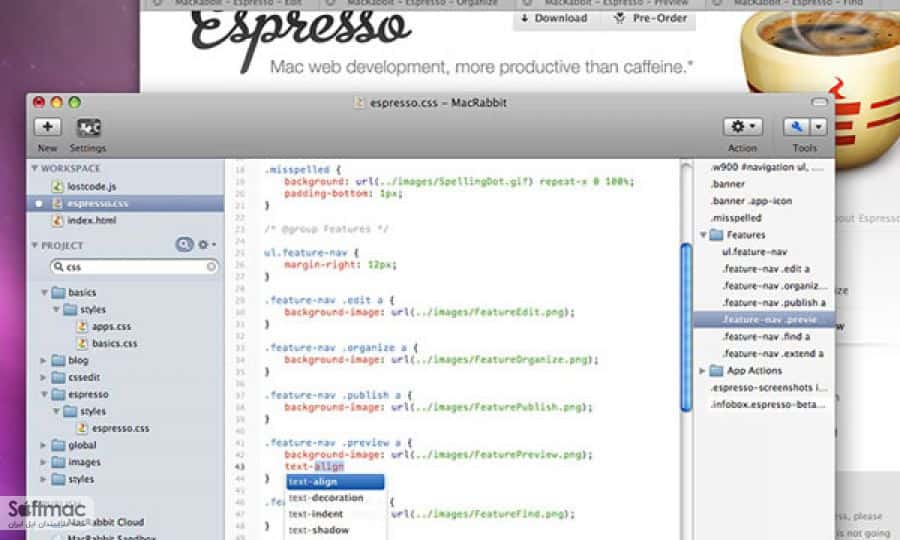
Task: Open espresso.css under espresso styles
Action: (x=120, y=428)
